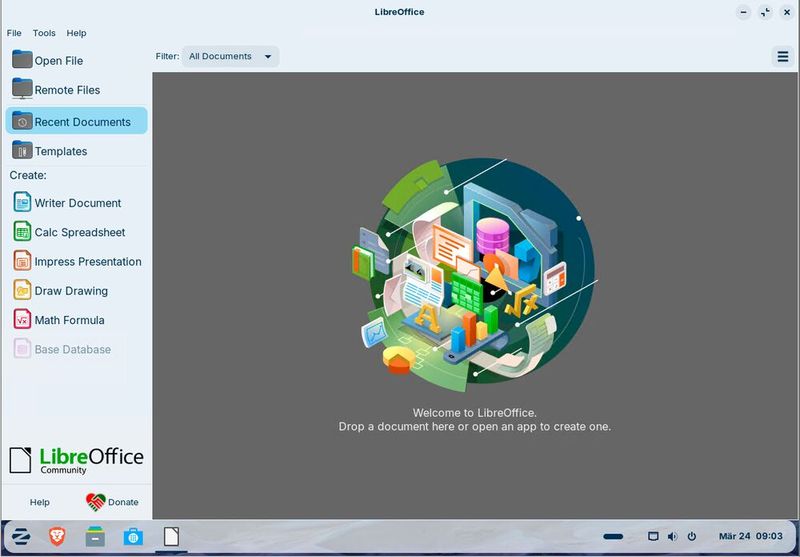Image resolution: width=800 pixels, height=557 pixels.
Task: Open the file manager in taskbar
Action: point(95,537)
